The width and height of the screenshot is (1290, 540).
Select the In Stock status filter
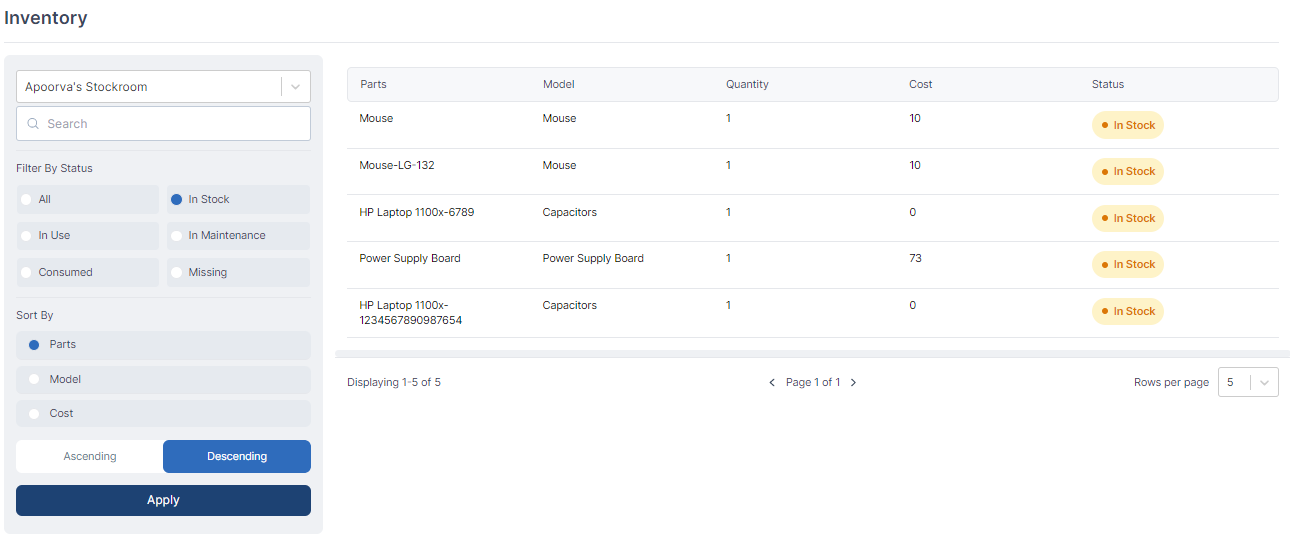pos(237,199)
